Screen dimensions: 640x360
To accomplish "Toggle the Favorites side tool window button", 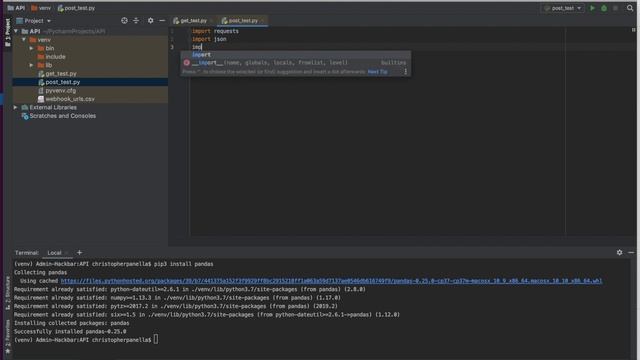I will click(7, 336).
